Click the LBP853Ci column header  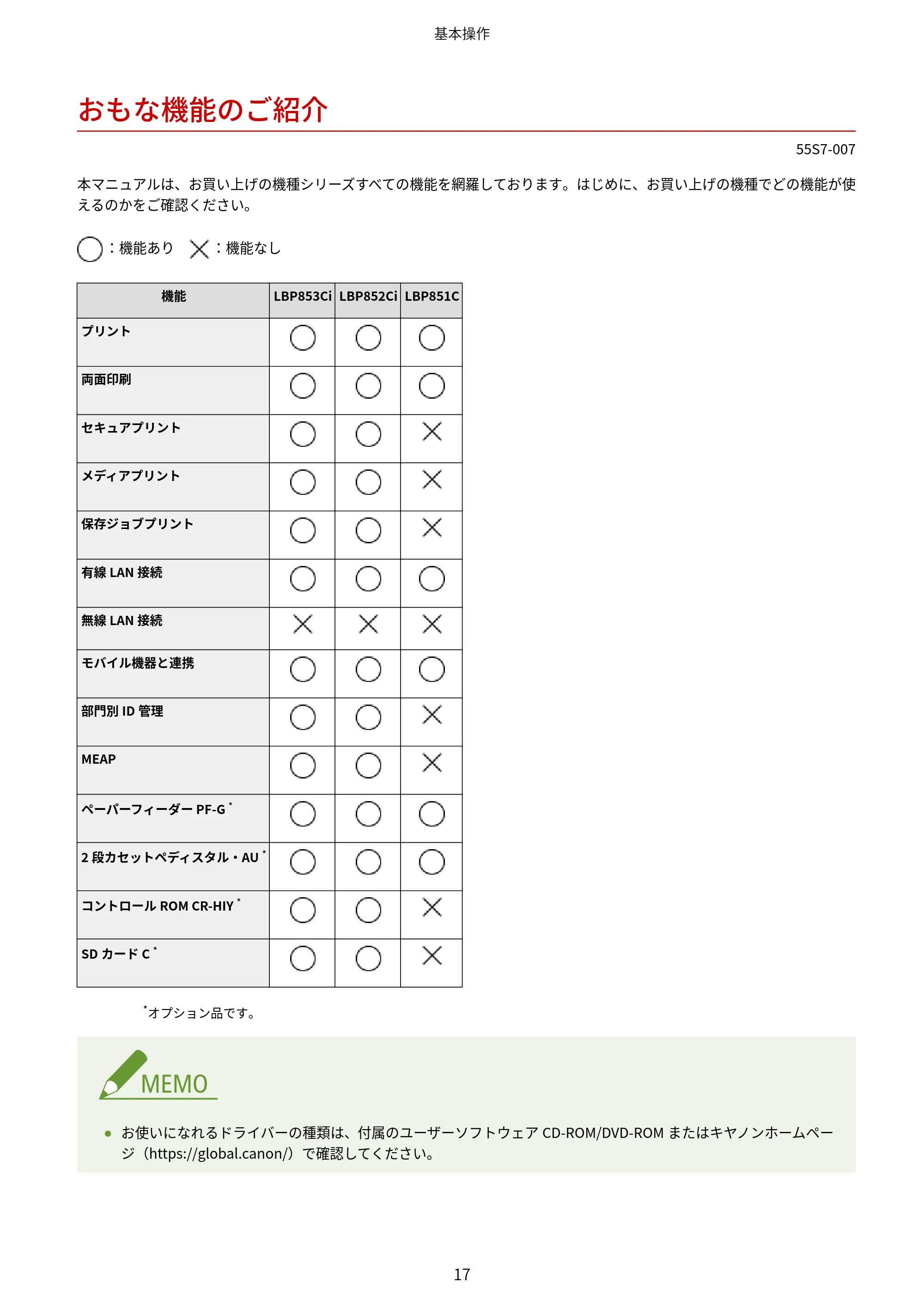coord(303,297)
